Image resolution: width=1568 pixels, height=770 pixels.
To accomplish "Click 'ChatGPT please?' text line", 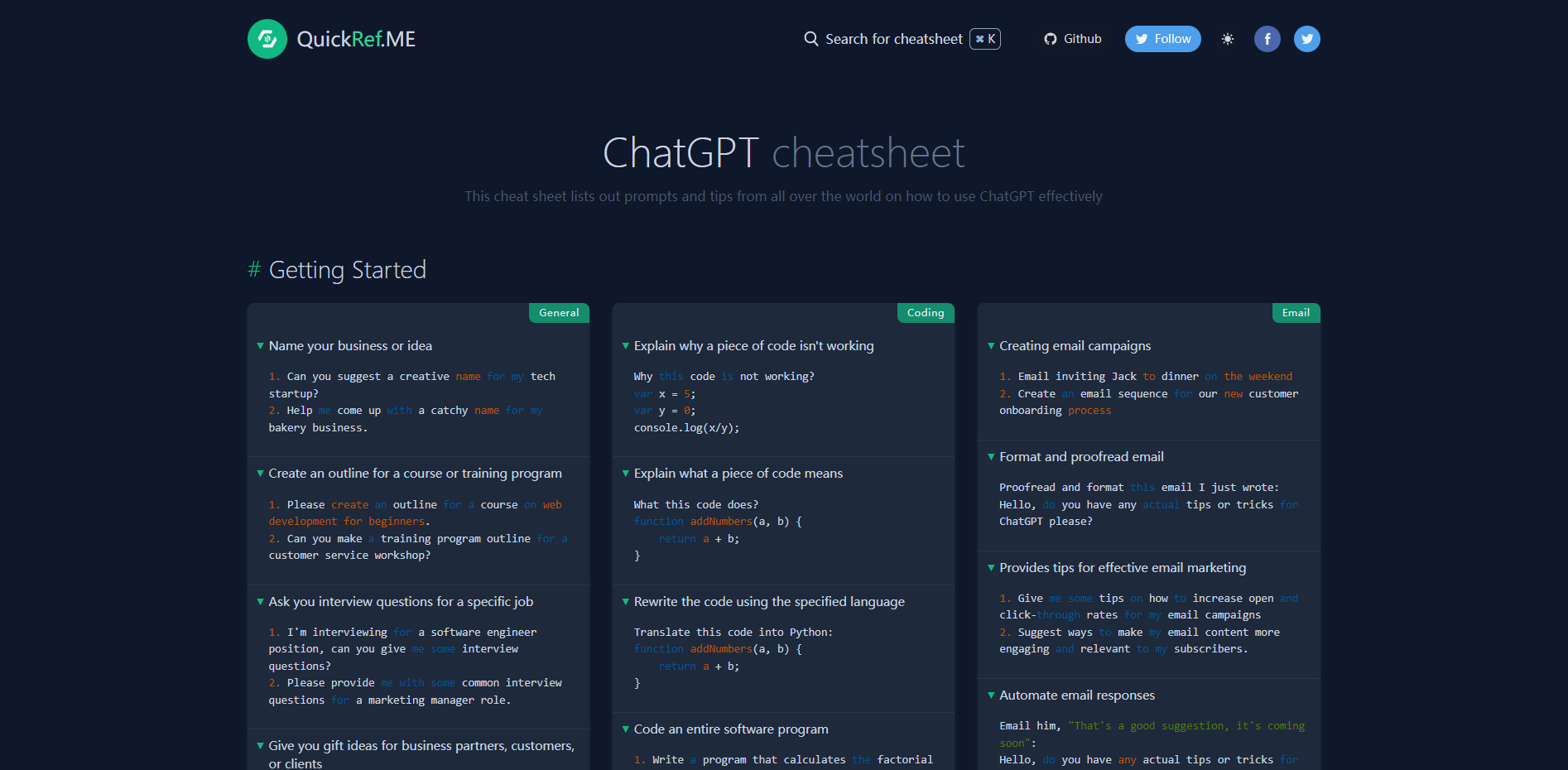I will [1046, 522].
